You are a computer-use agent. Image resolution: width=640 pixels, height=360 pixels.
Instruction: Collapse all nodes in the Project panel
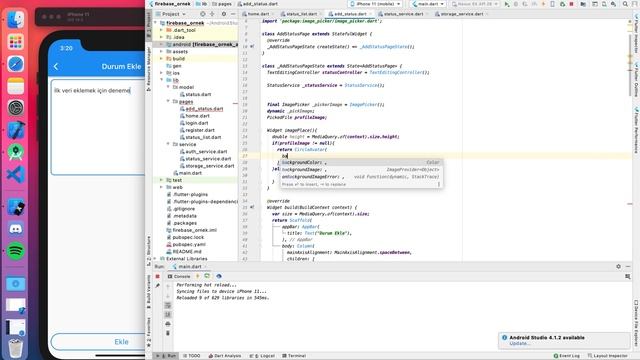click(x=212, y=14)
